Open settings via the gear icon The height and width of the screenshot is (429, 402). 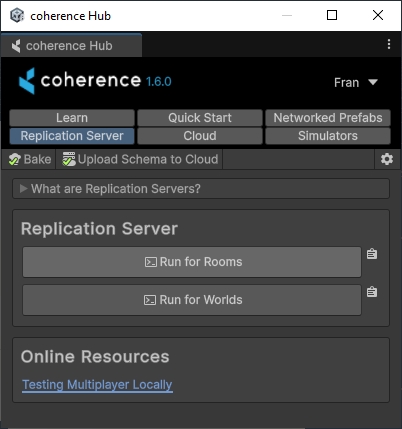click(387, 159)
